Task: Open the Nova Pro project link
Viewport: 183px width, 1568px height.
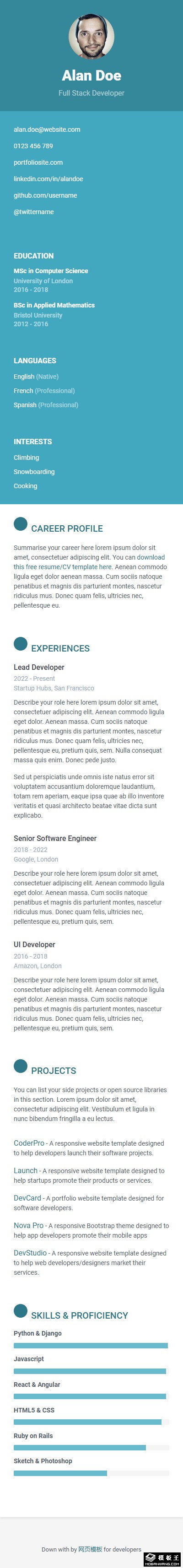Action: point(28,1225)
